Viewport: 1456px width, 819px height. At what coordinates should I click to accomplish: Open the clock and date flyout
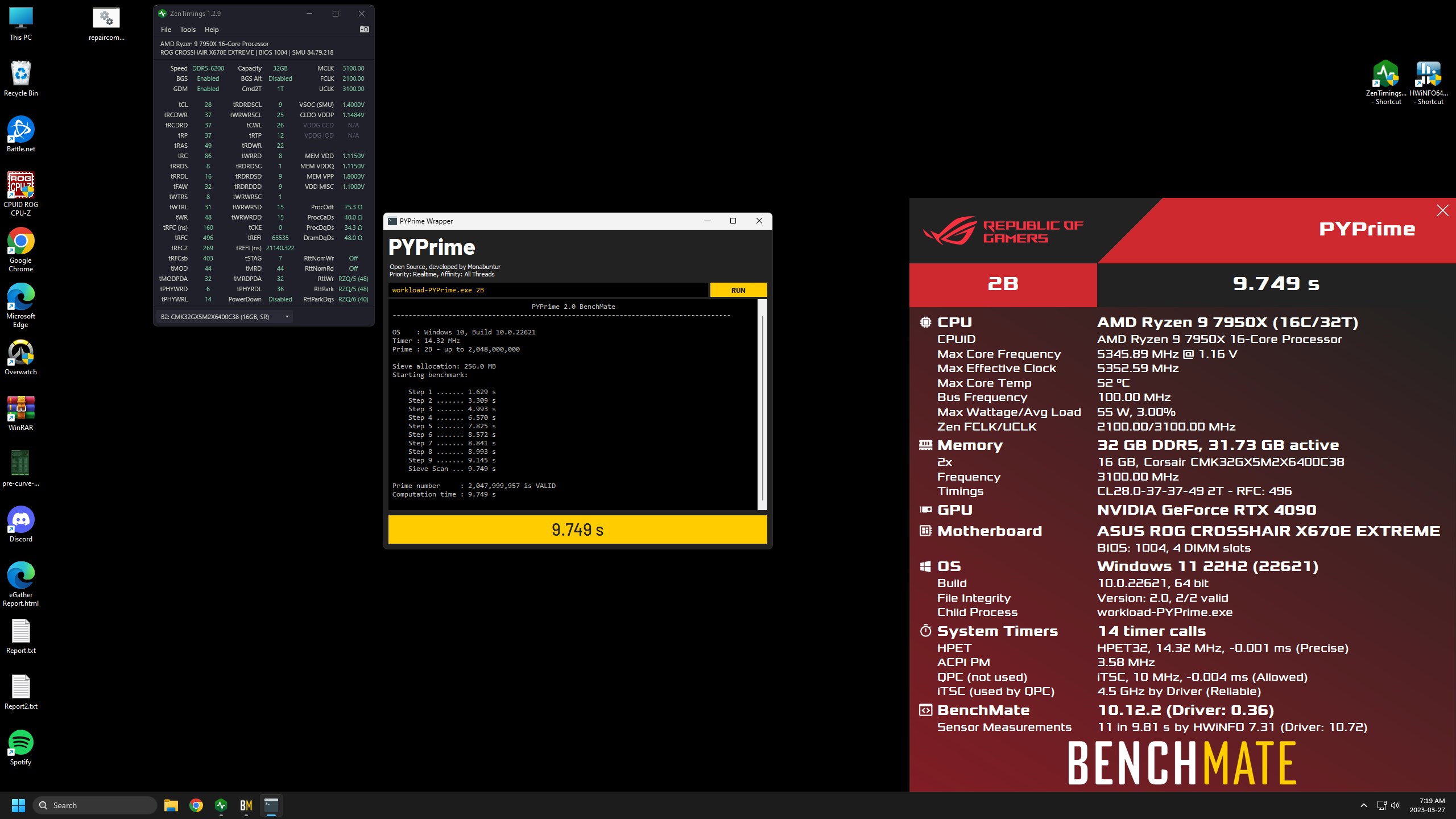coord(1428,805)
